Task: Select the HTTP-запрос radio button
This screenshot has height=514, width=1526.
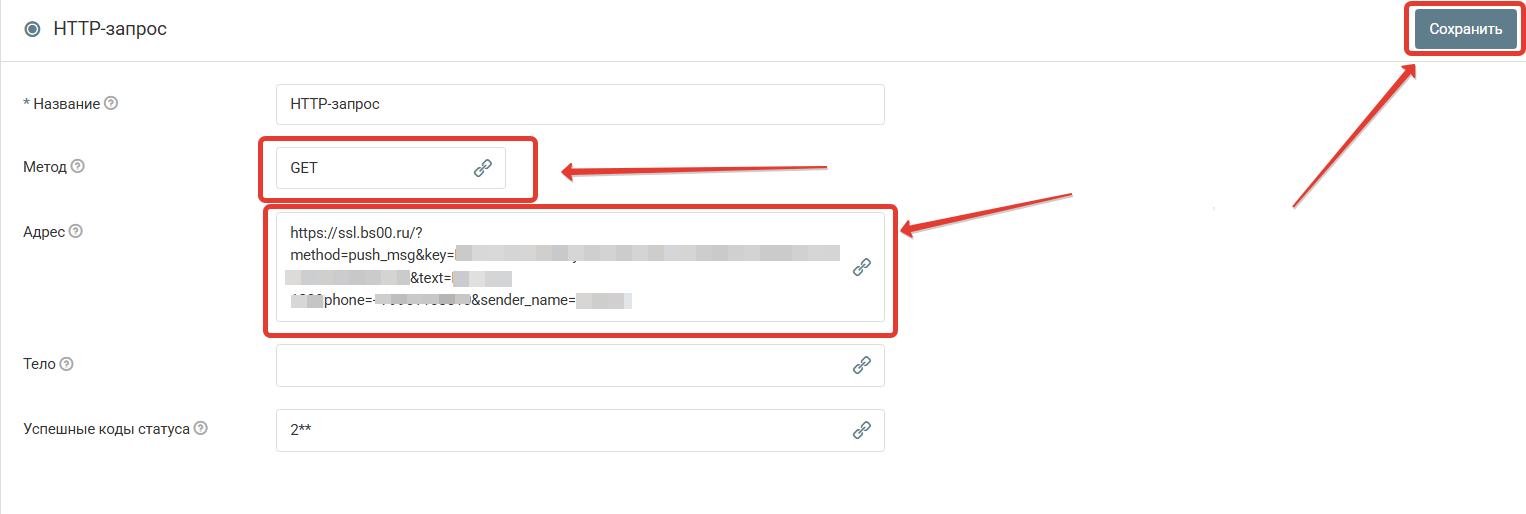Action: 32,29
